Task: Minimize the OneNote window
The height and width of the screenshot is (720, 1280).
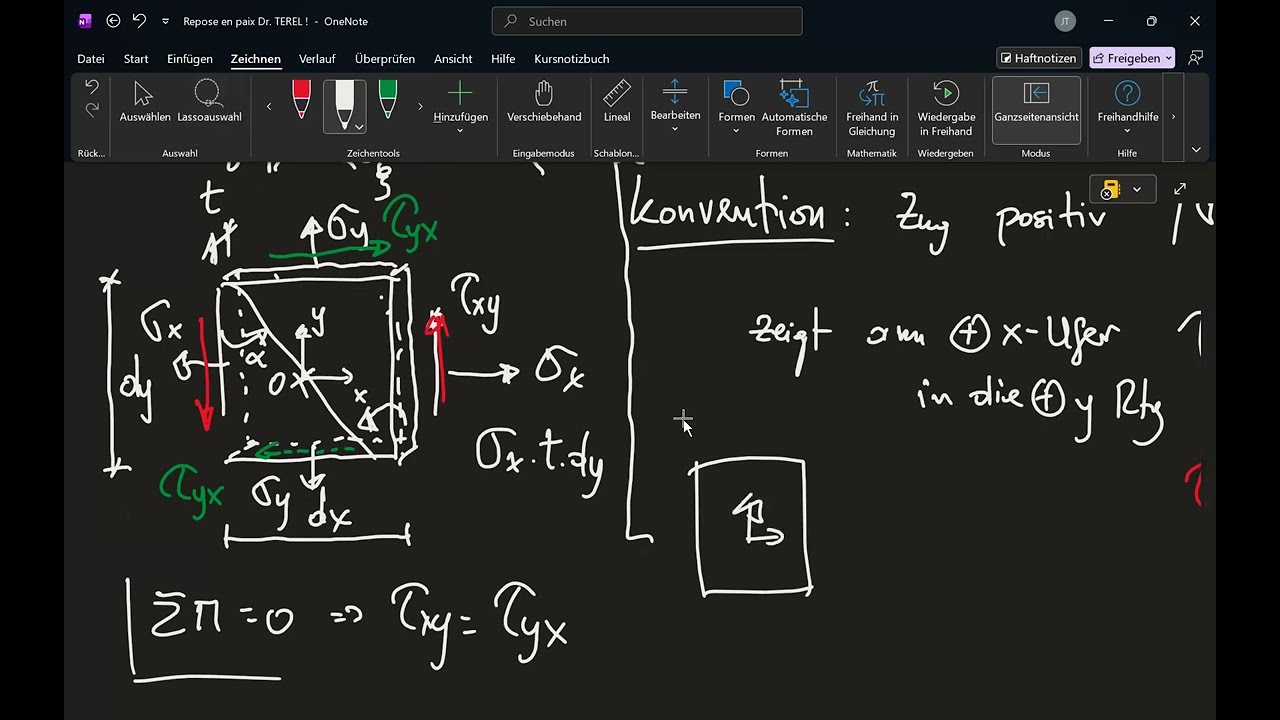Action: coord(1108,21)
